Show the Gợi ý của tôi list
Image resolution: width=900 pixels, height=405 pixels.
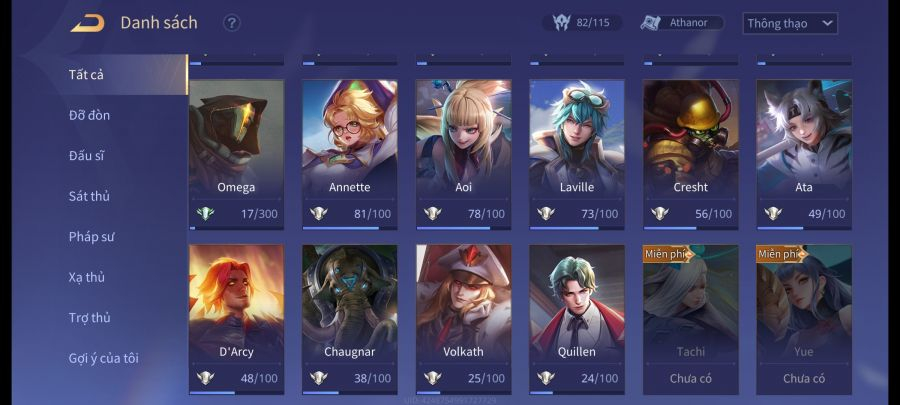click(x=104, y=359)
